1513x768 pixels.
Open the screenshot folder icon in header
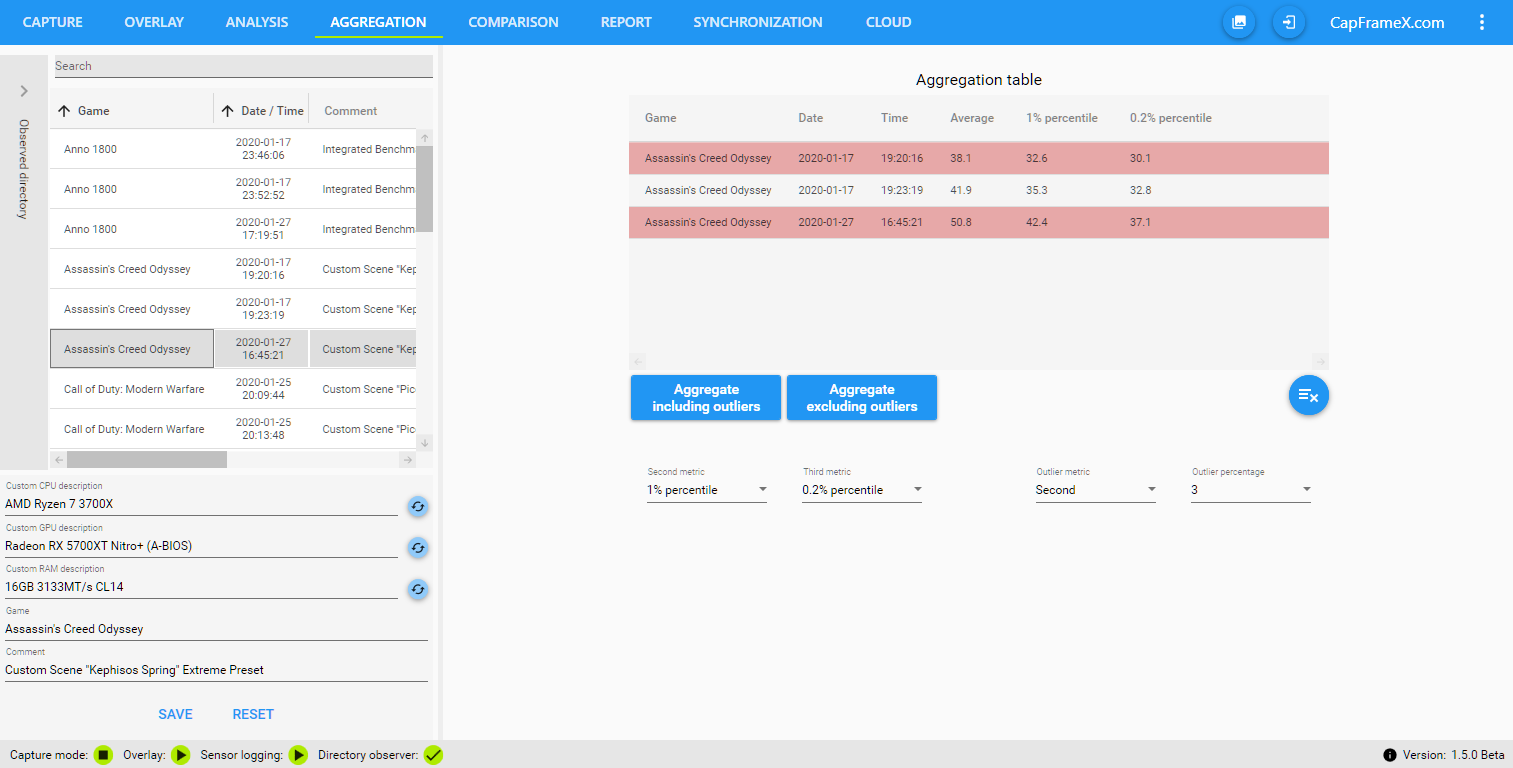pyautogui.click(x=1239, y=22)
